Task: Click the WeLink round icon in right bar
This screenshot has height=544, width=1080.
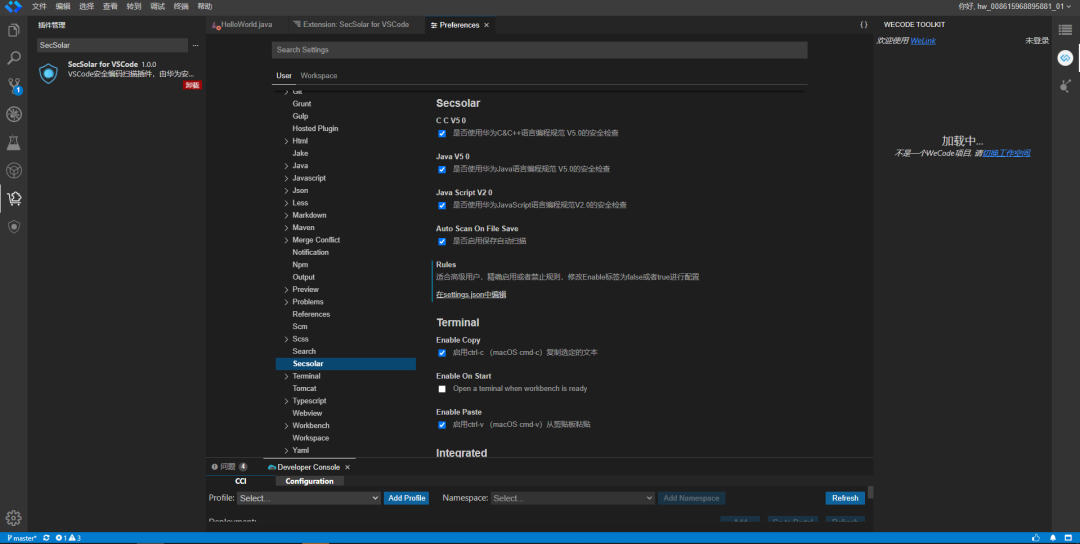Action: [x=1066, y=59]
